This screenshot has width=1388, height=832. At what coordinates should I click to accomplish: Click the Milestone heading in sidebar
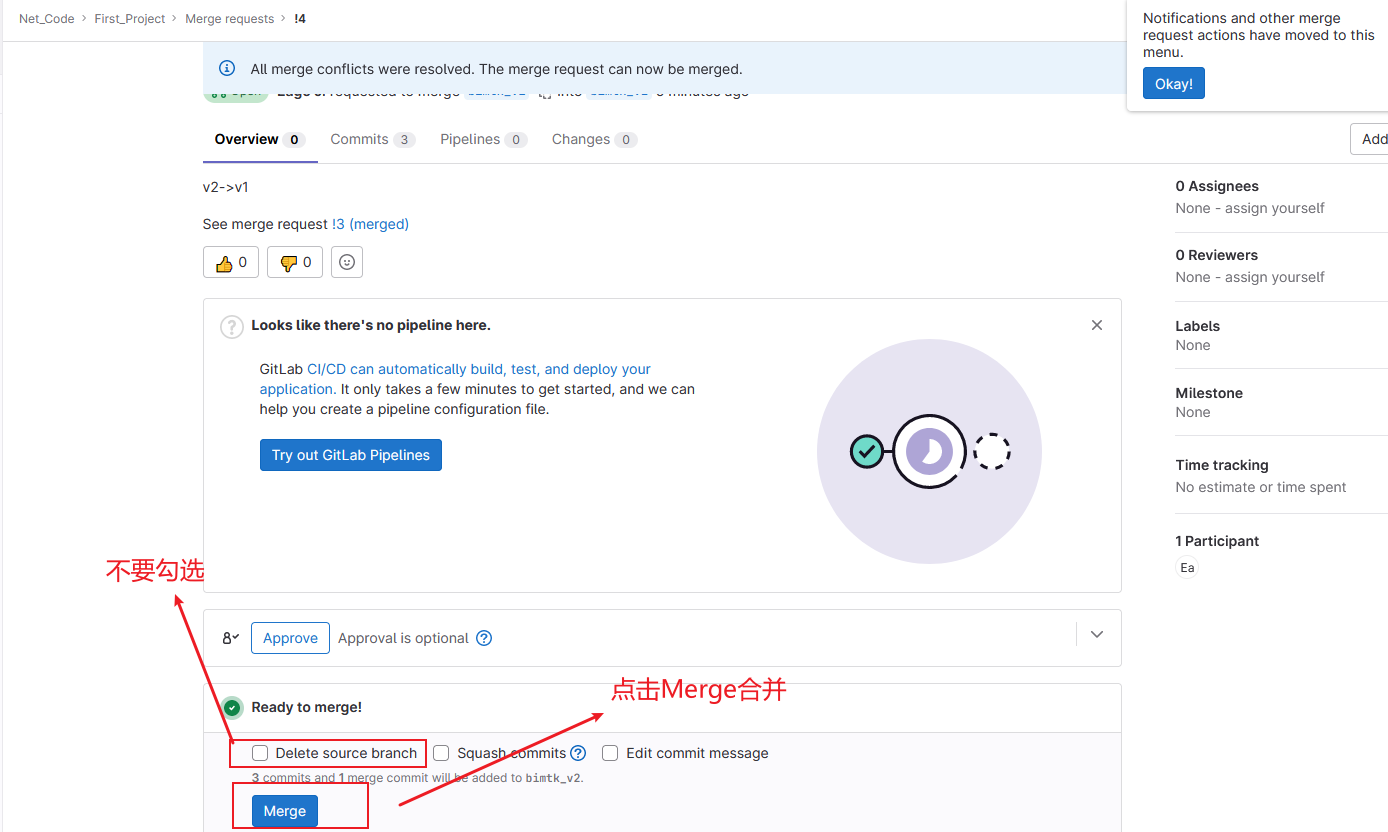[1209, 393]
